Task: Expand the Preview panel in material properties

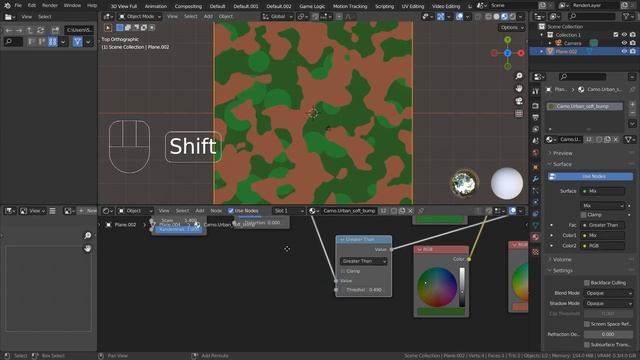Action: (562, 153)
